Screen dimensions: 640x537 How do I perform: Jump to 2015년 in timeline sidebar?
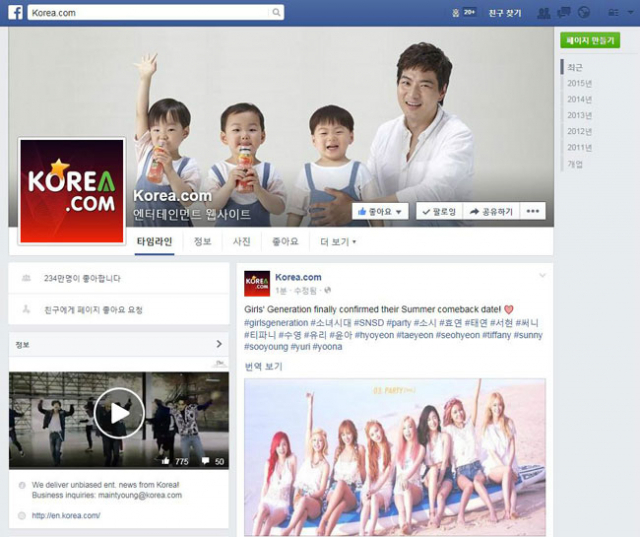(x=579, y=84)
